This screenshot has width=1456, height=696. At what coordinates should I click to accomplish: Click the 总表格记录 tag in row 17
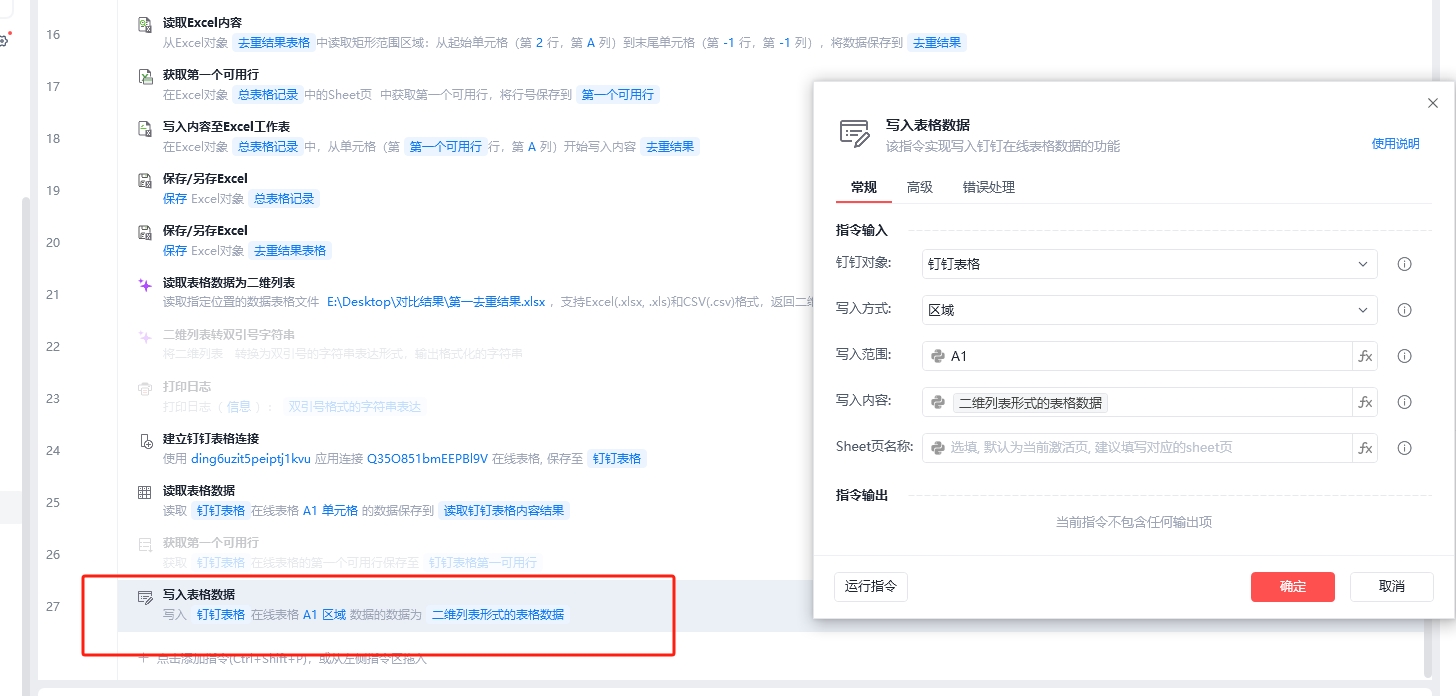click(x=267, y=94)
